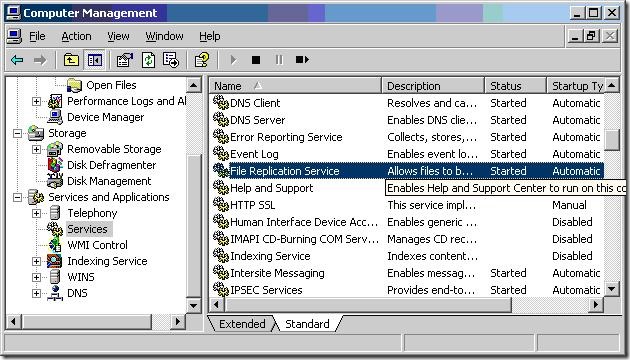Viewport: 630px width, 360px height.
Task: Click the Storage icon in the tree
Action: coord(36,133)
